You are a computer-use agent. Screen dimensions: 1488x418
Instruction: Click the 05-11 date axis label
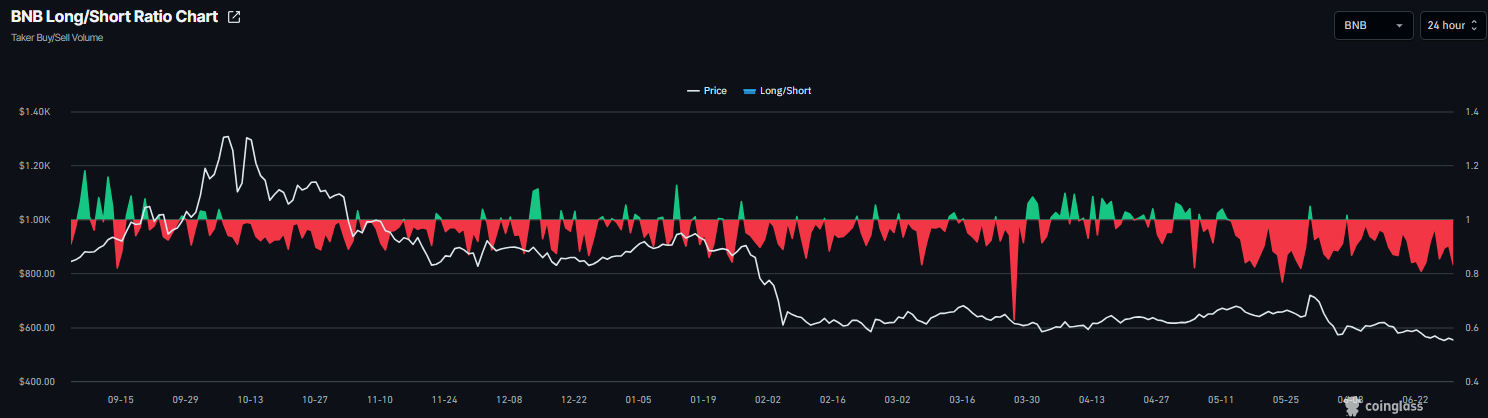click(x=1221, y=399)
